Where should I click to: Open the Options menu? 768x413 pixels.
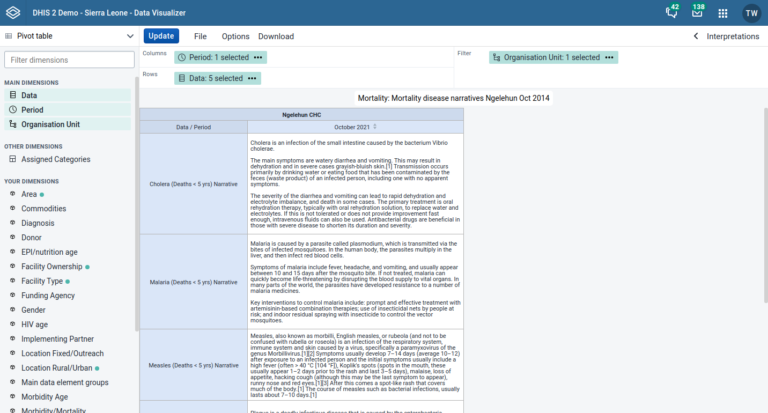[x=235, y=36]
